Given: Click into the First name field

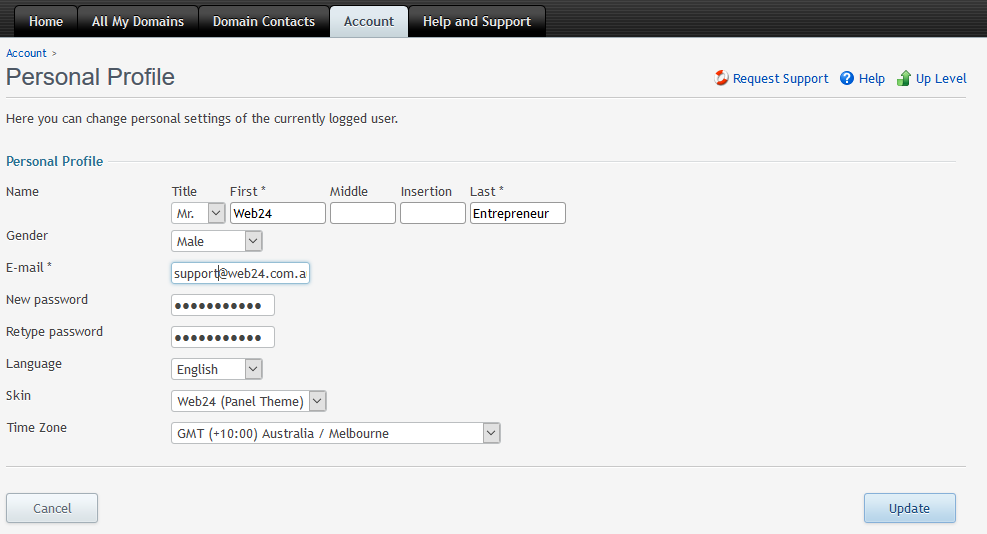Looking at the screenshot, I should [277, 213].
